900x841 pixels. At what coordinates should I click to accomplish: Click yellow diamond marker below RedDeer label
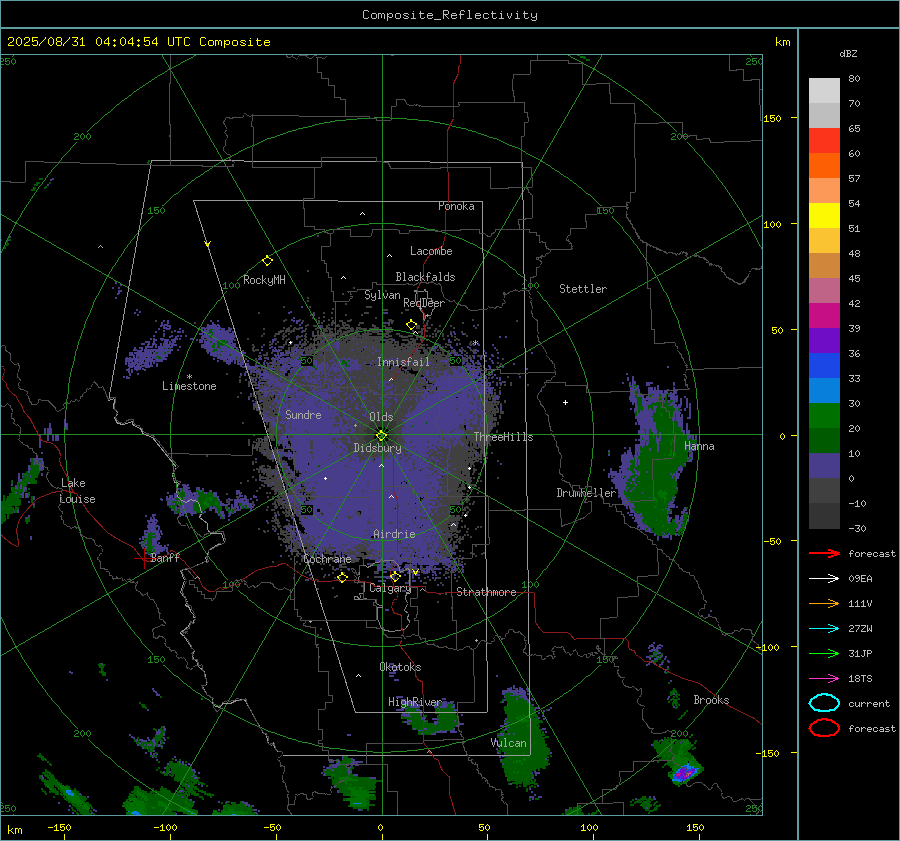point(412,325)
